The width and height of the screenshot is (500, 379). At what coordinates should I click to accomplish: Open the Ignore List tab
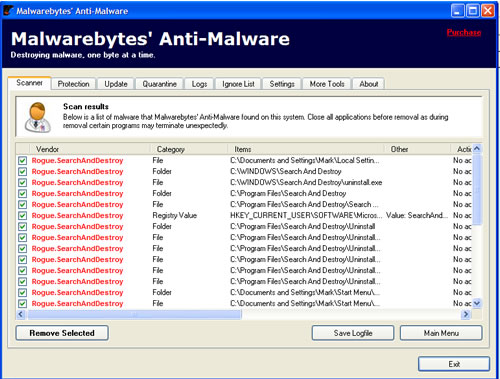(238, 84)
